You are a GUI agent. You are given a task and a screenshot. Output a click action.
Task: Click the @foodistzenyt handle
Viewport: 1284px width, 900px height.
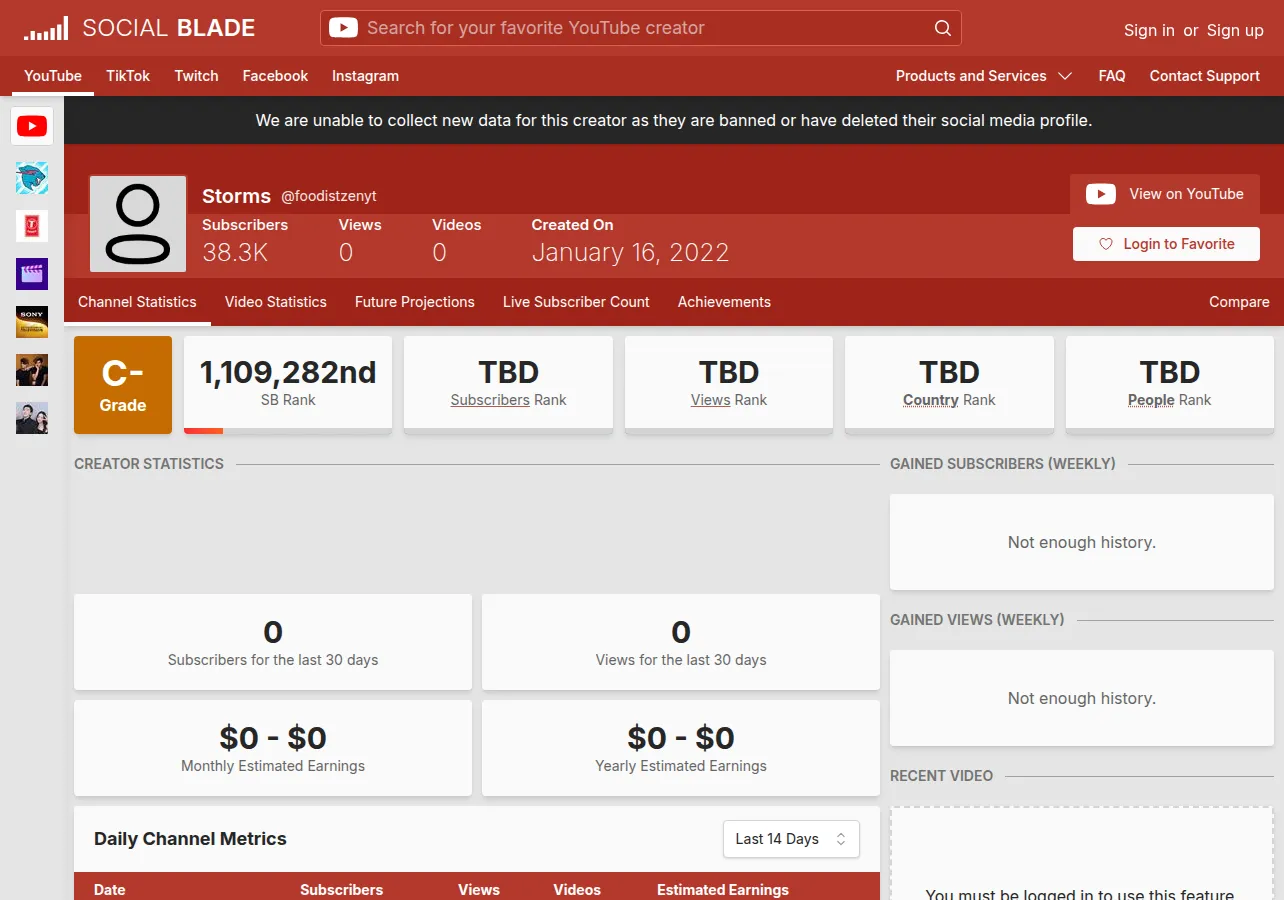pyautogui.click(x=329, y=196)
